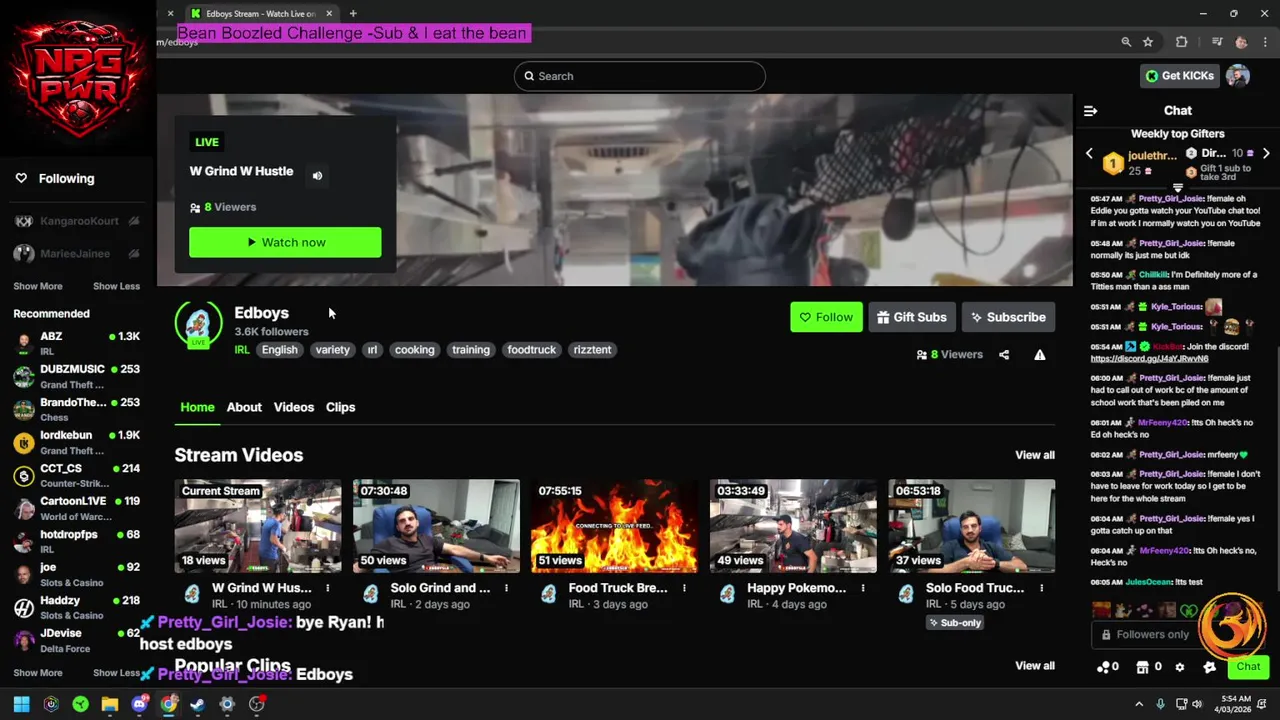Open recommended channel lordkebun

(77, 442)
